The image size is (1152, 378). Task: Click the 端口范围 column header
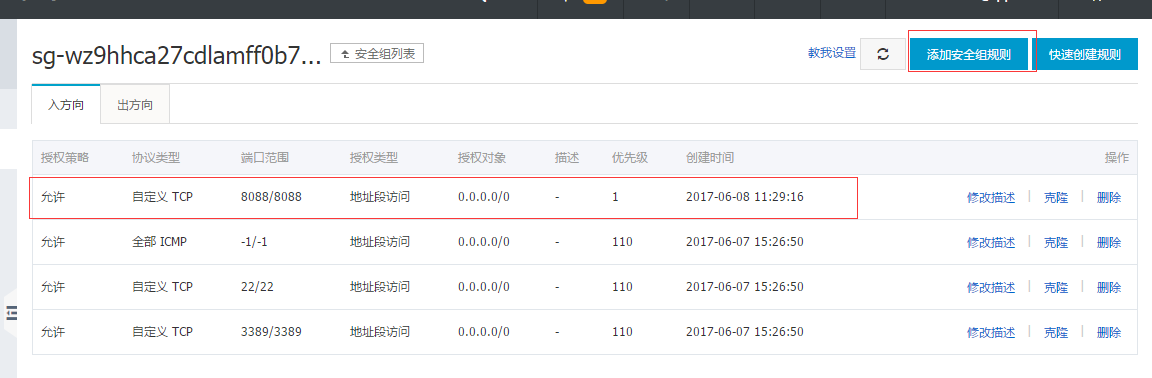pyautogui.click(x=264, y=158)
